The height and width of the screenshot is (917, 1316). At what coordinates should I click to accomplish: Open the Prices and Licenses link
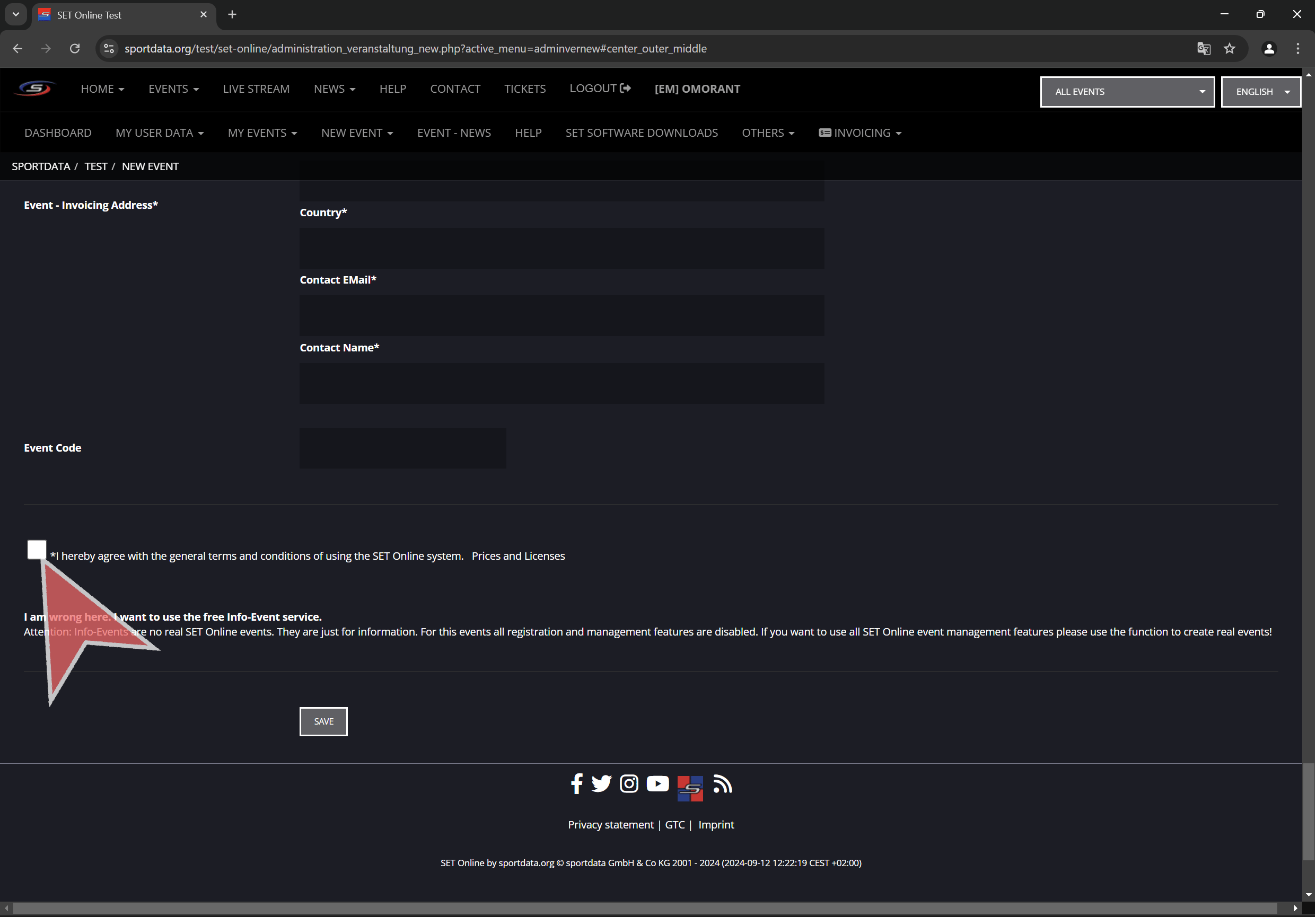click(x=518, y=556)
